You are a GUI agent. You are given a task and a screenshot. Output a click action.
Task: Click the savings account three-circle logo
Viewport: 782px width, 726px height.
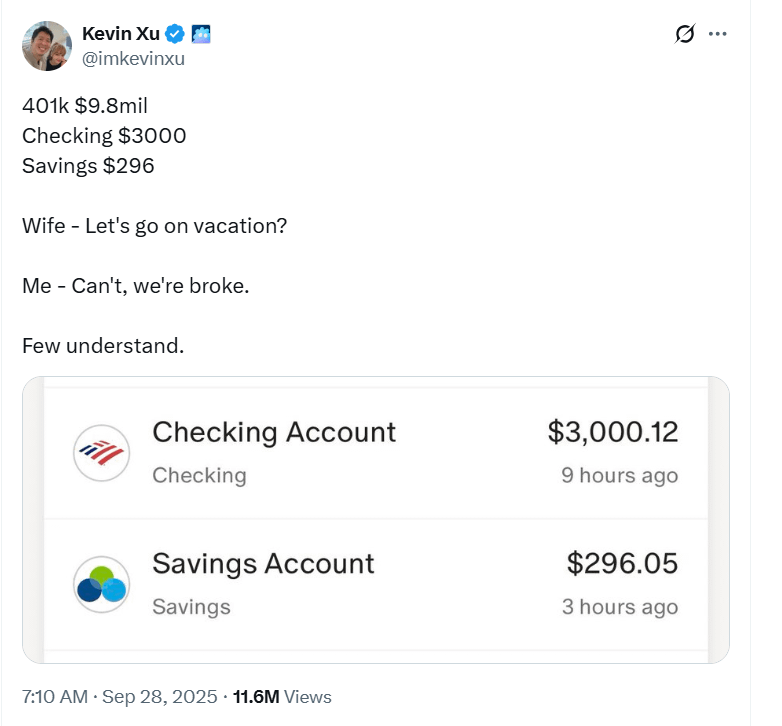pyautogui.click(x=102, y=584)
